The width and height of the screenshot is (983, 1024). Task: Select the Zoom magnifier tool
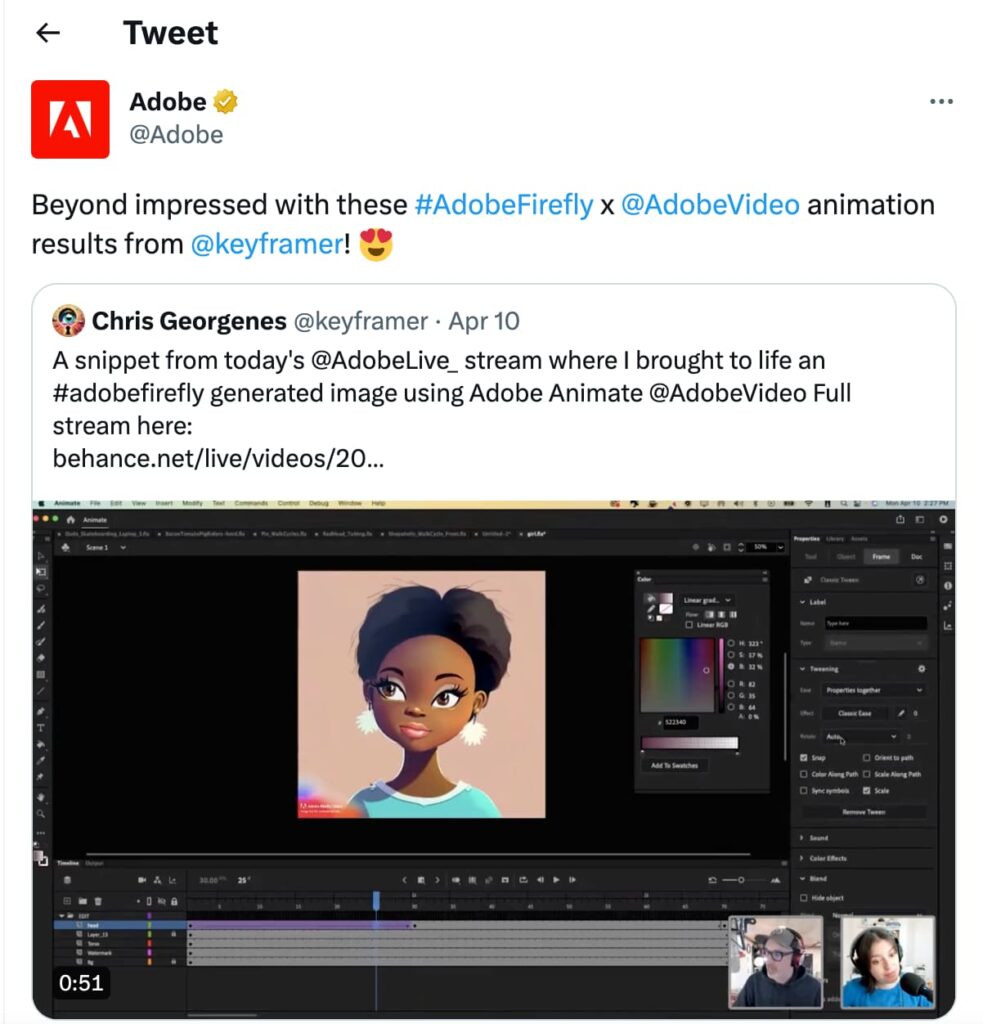pos(41,814)
